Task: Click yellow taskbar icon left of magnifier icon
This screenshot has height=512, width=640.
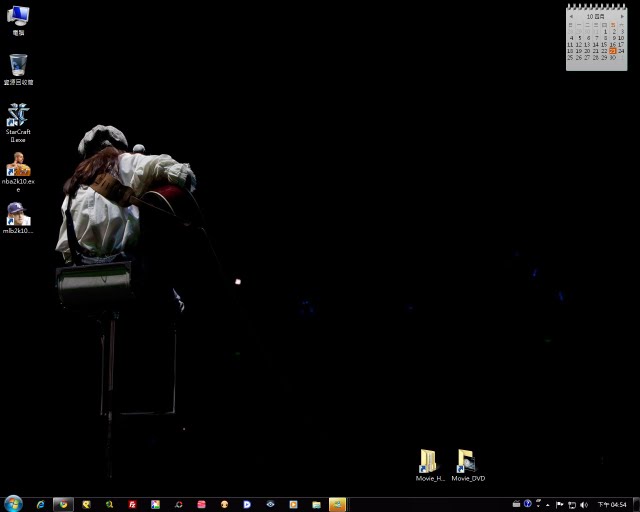Action: pyautogui.click(x=86, y=505)
